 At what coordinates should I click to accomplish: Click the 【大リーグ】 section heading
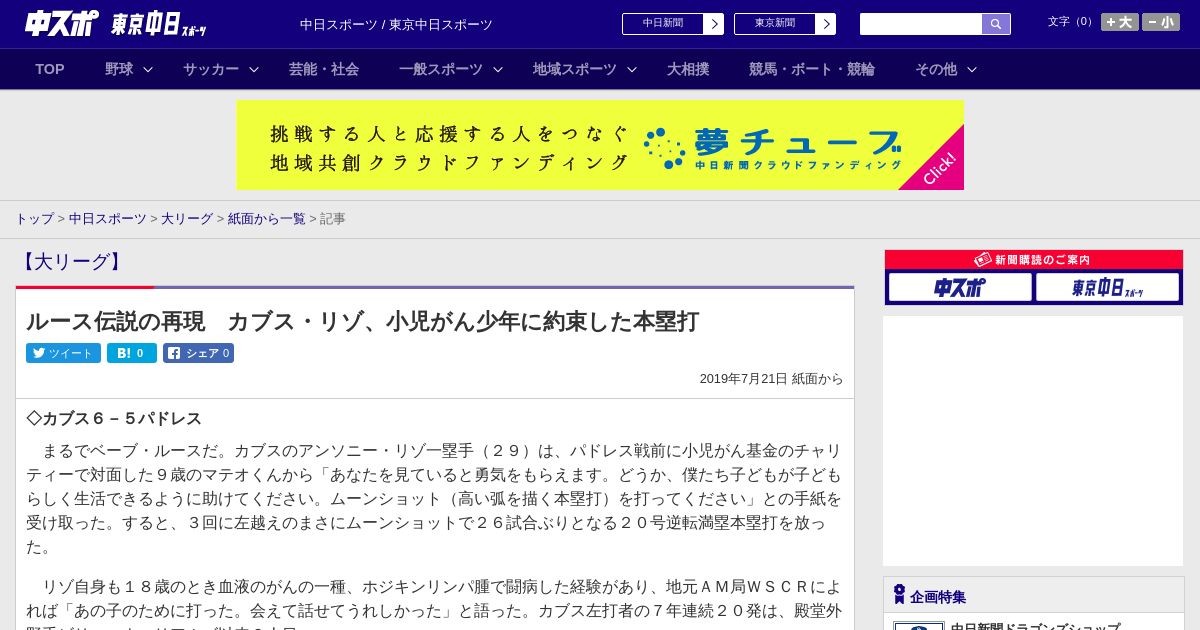click(x=71, y=262)
